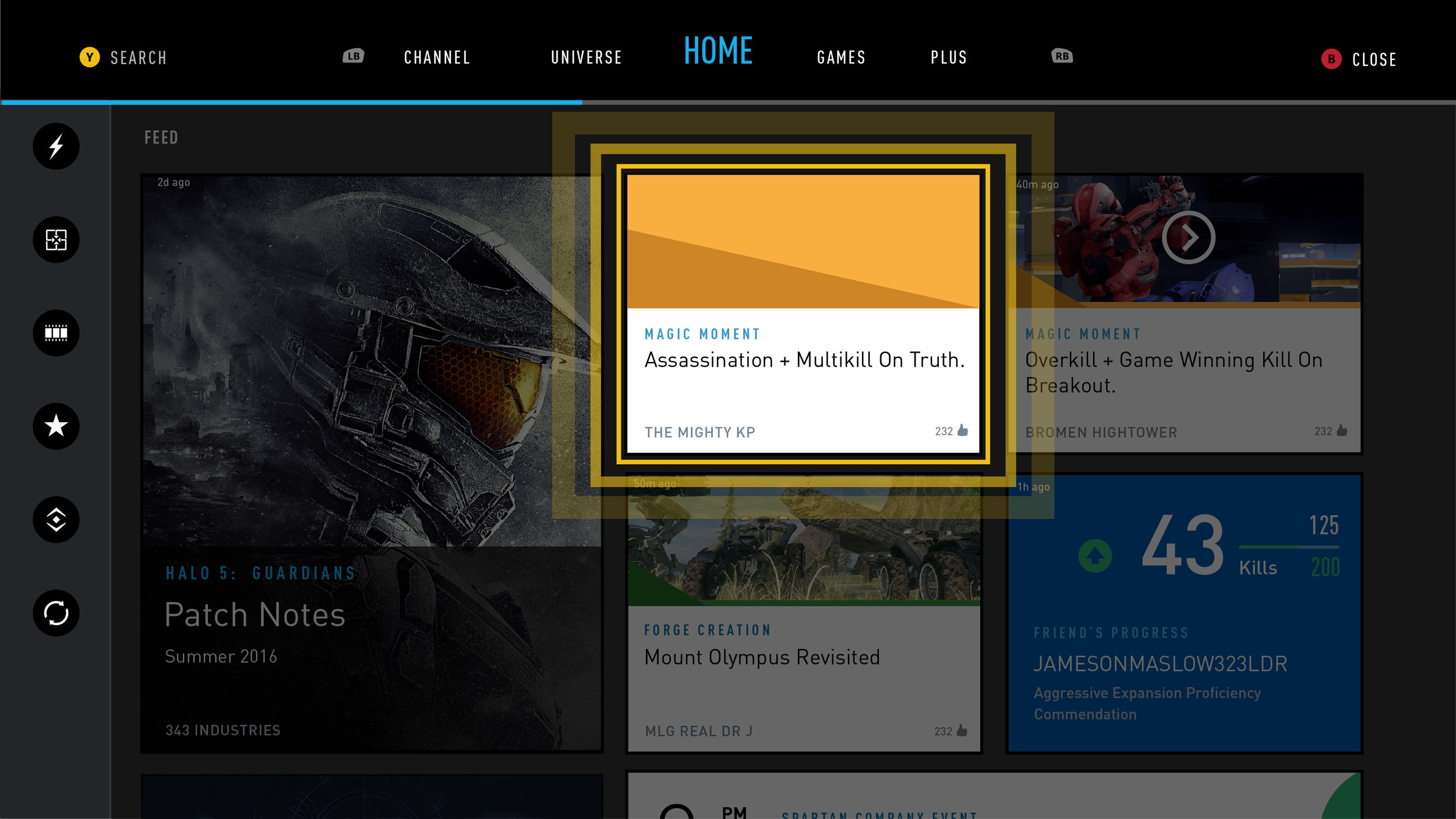Switch to the CHANNEL tab
1456x819 pixels.
(437, 58)
